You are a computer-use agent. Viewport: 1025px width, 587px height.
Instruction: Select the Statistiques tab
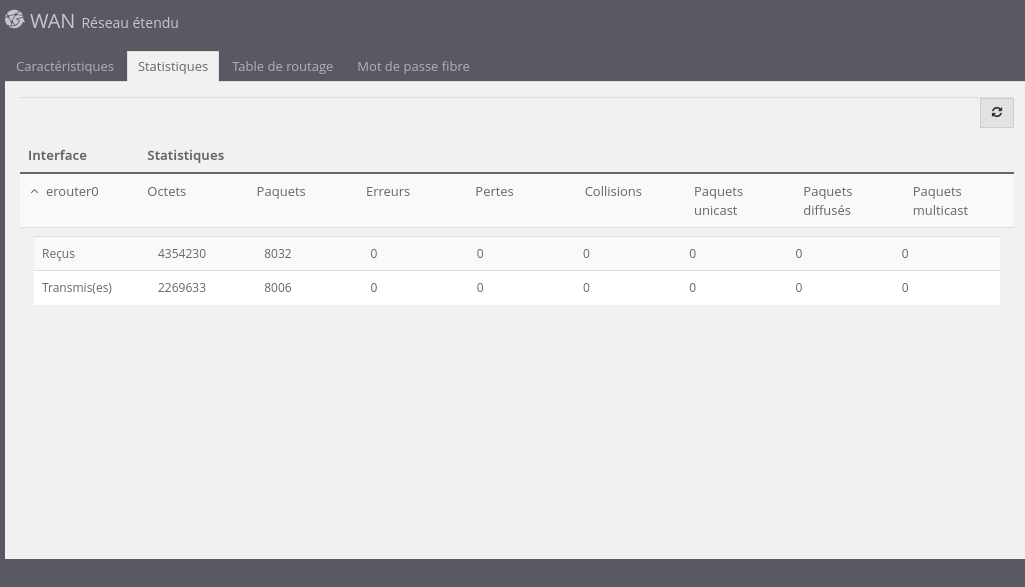click(x=173, y=66)
